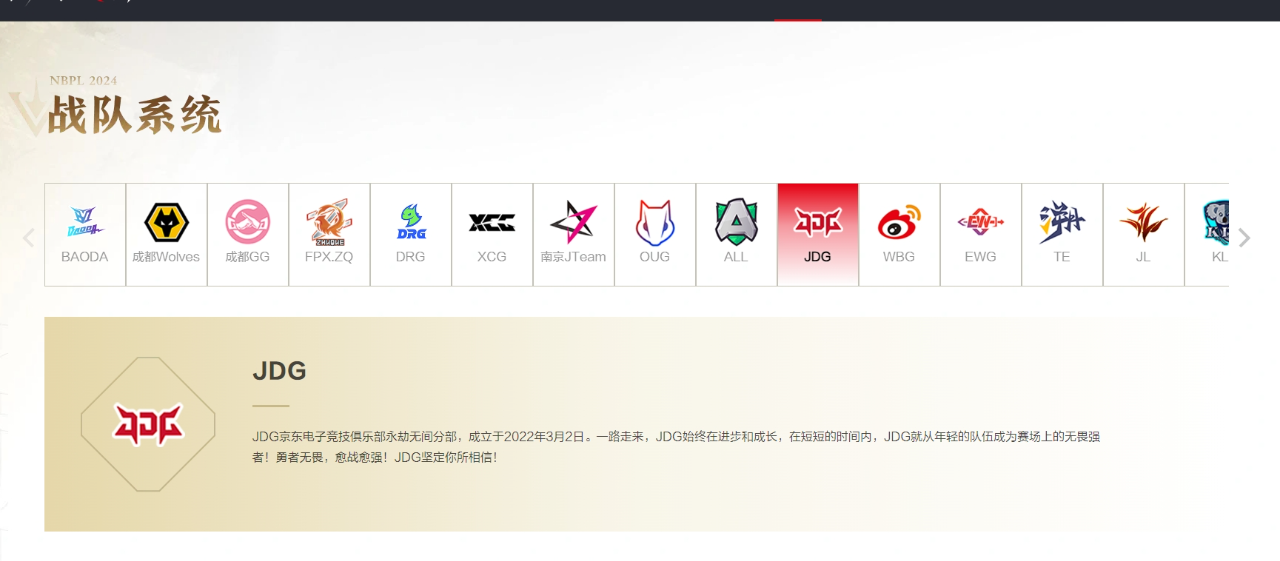Screen dimensions: 1280x561
Task: Select the 南京JTeam star logo
Action: click(573, 222)
